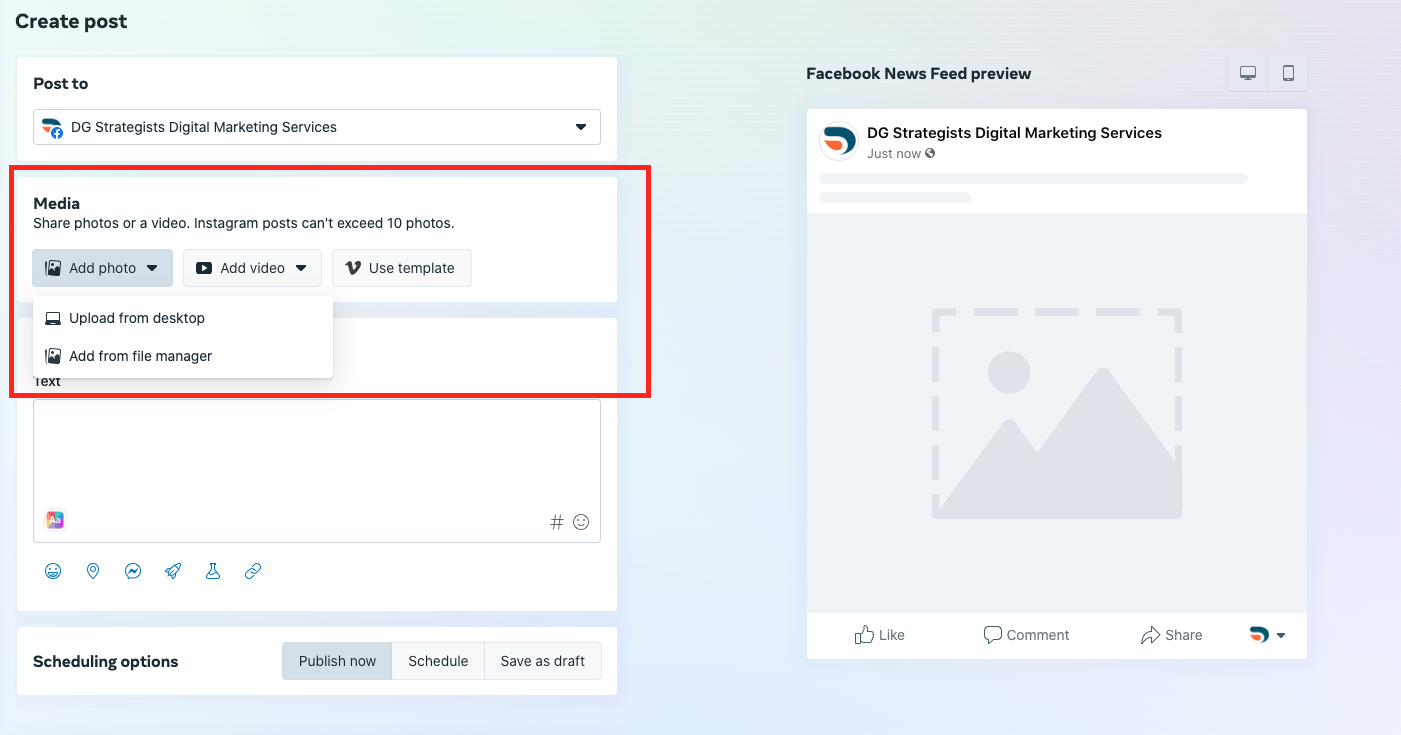
Task: Click the DG Strategists profile logo in preview
Action: [x=838, y=141]
